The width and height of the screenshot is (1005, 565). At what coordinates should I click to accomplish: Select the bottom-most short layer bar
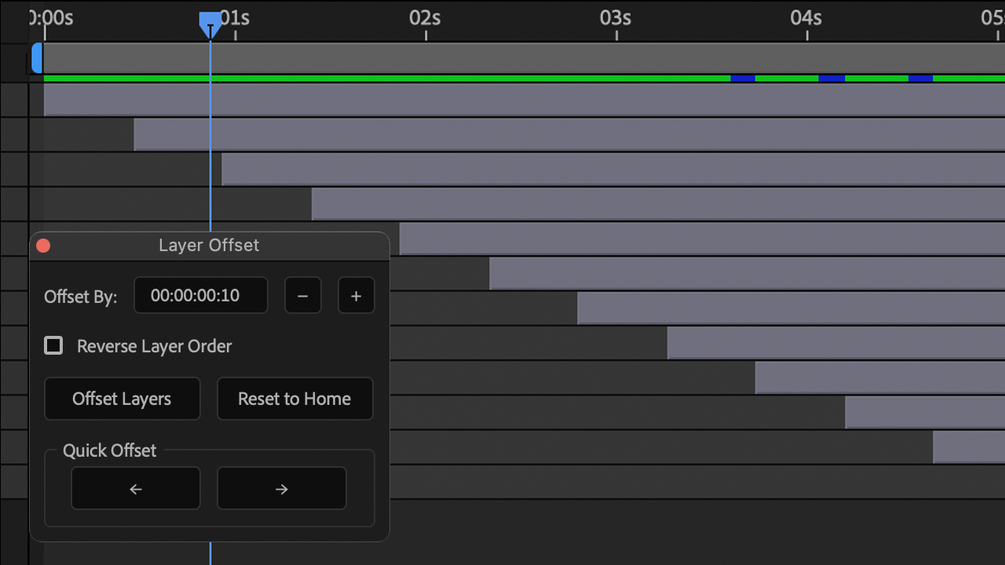click(968, 447)
